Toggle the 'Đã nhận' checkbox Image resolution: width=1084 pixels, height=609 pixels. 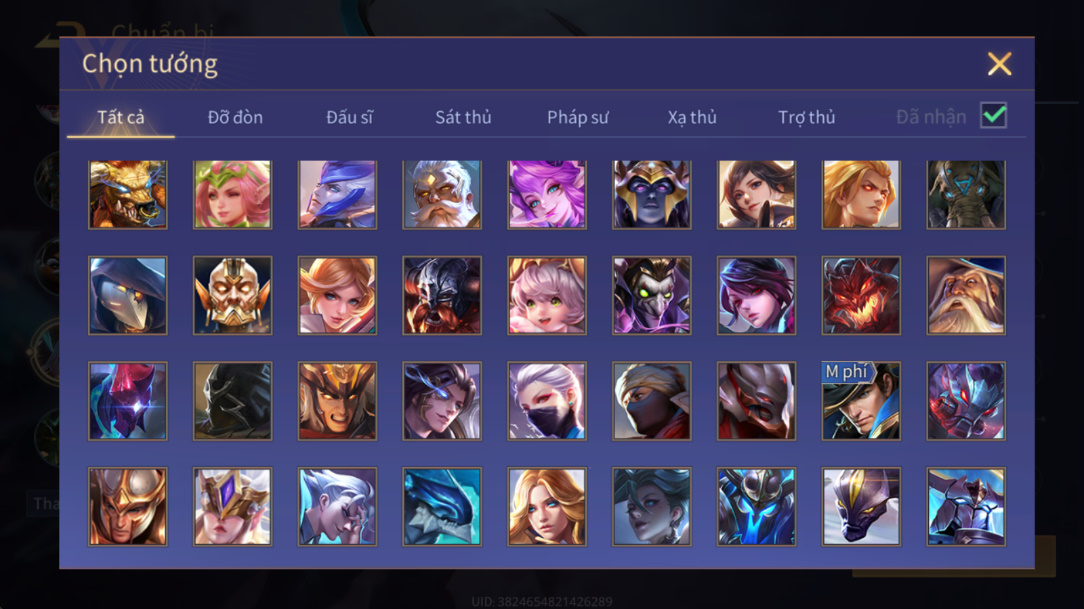pyautogui.click(x=993, y=115)
